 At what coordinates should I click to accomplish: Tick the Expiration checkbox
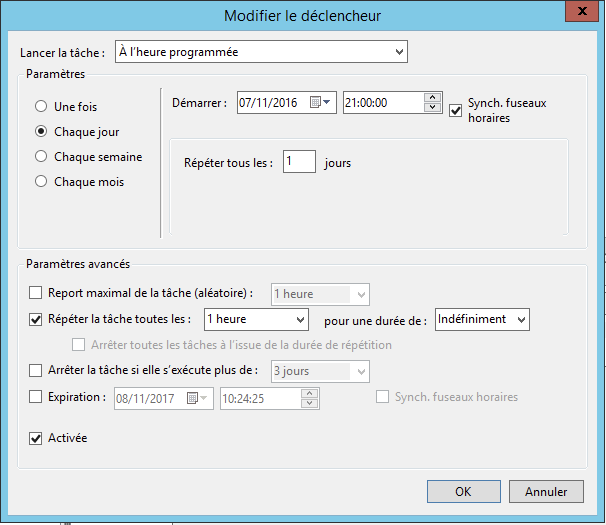coord(37,397)
